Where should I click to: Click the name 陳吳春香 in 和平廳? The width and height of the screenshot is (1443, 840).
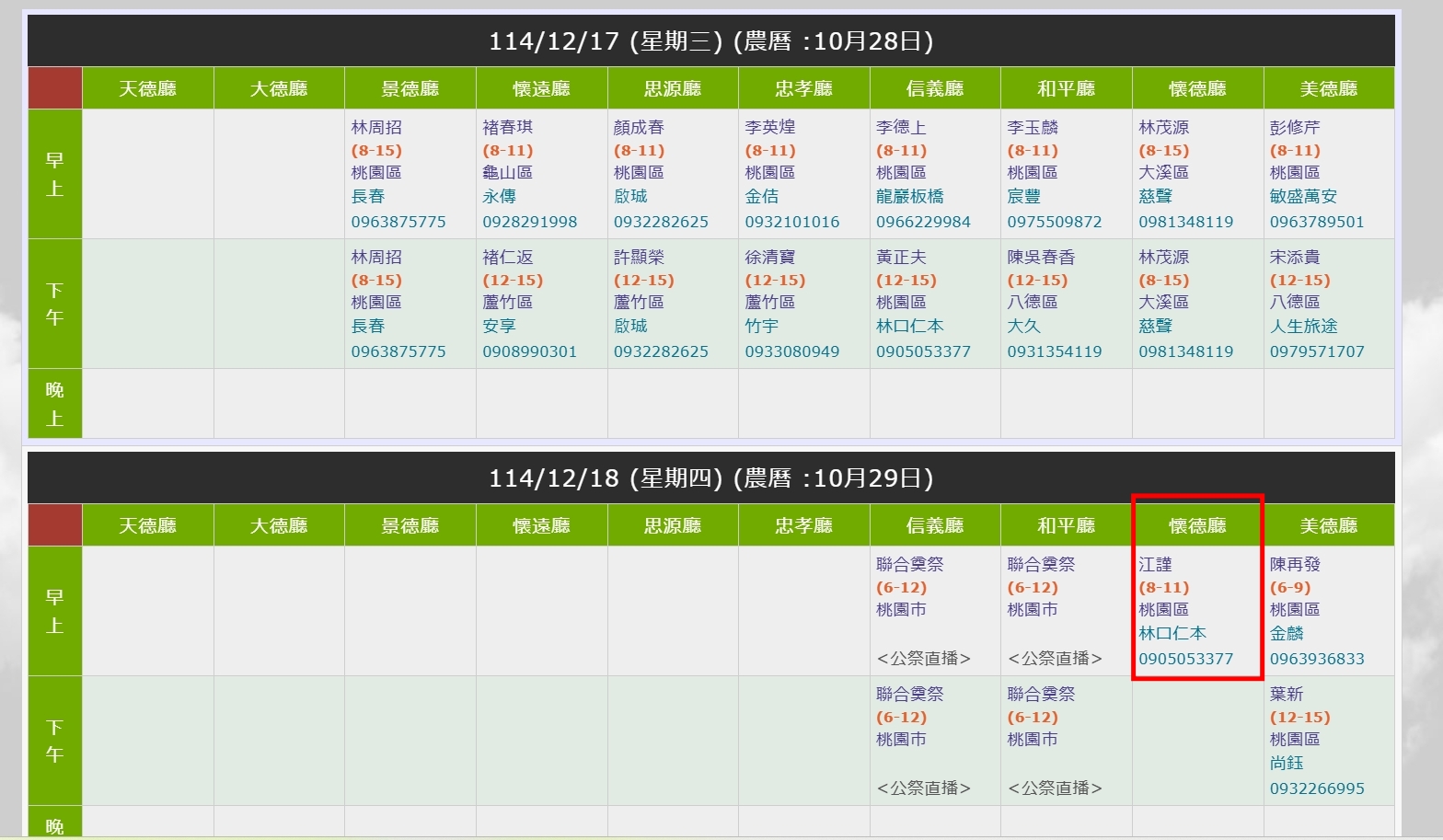[x=1040, y=257]
